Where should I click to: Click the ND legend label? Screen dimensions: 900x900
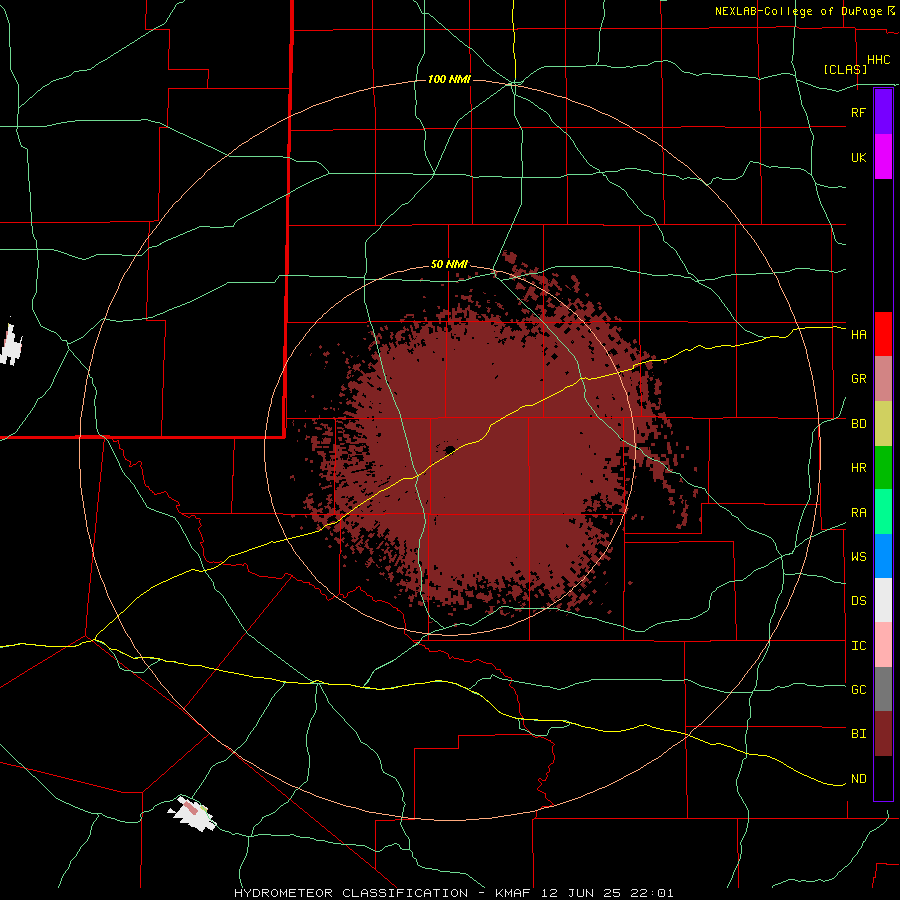pyautogui.click(x=858, y=779)
